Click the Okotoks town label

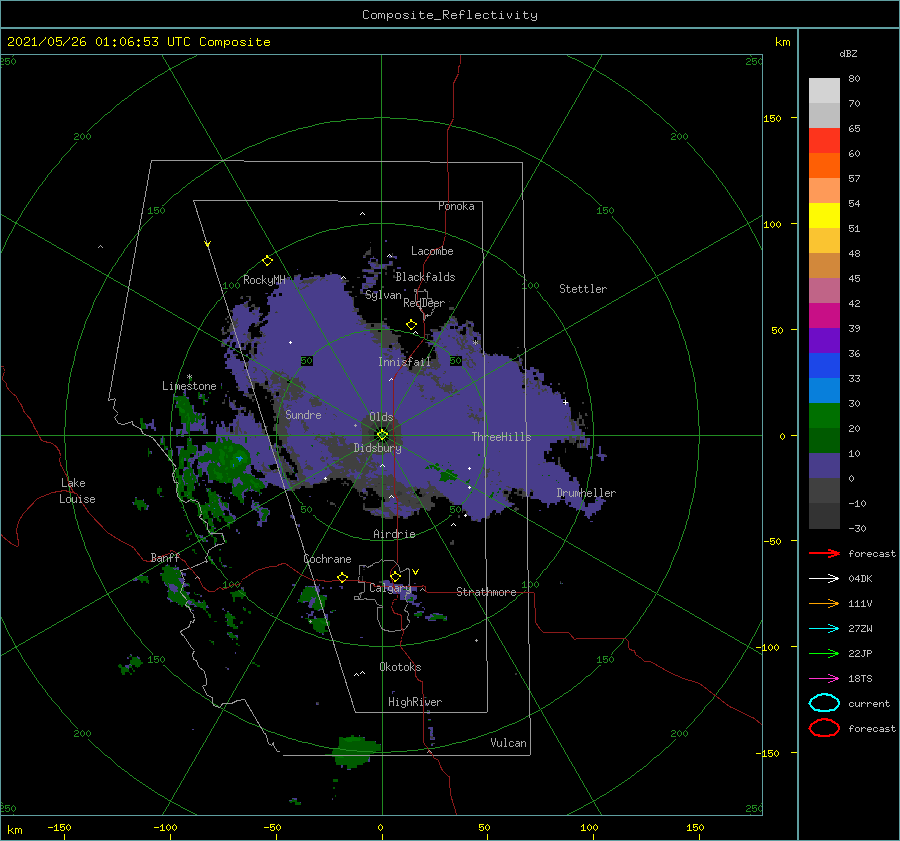coord(400,667)
